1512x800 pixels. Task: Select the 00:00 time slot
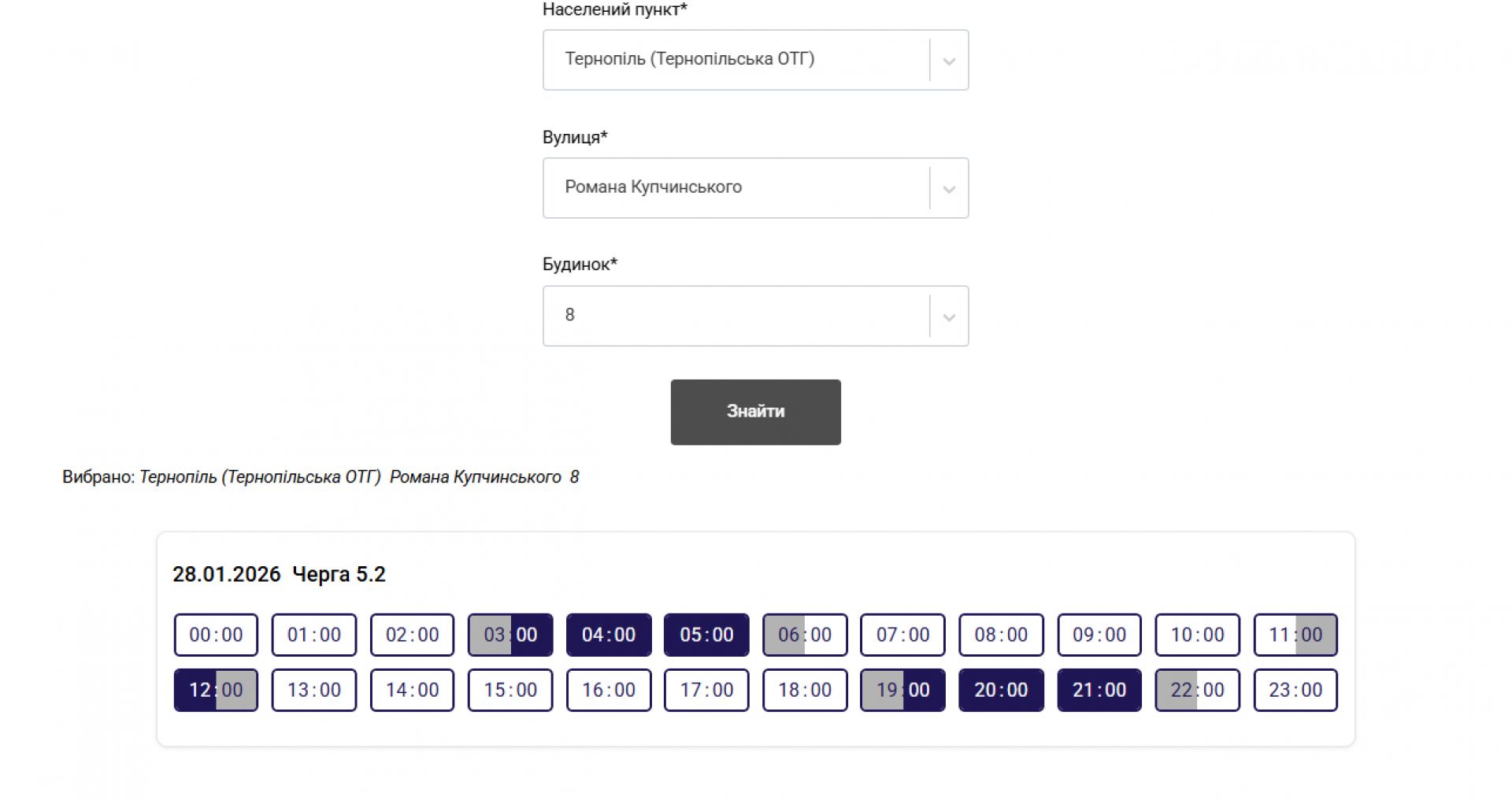[216, 635]
